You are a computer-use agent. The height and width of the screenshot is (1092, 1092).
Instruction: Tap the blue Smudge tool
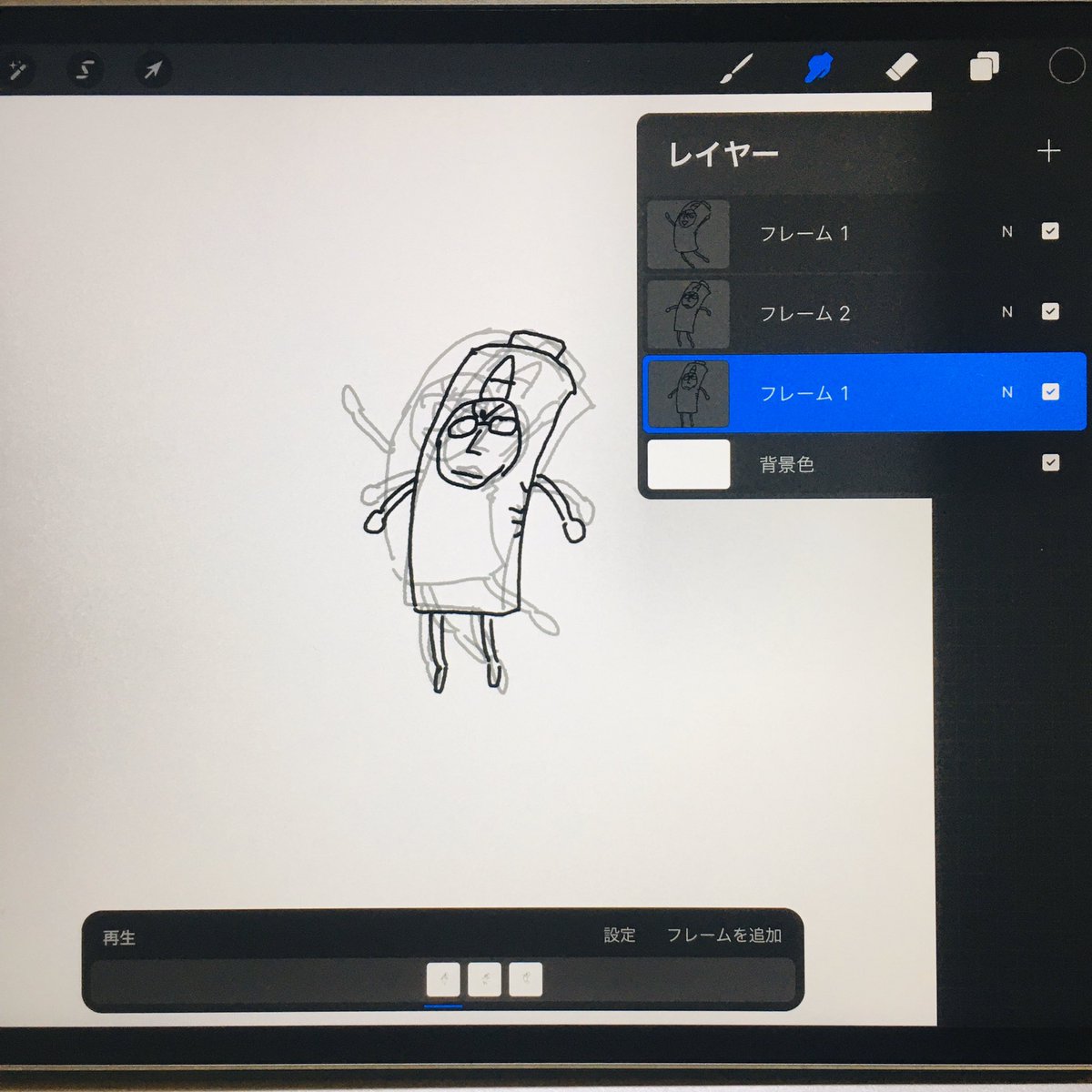(x=818, y=67)
